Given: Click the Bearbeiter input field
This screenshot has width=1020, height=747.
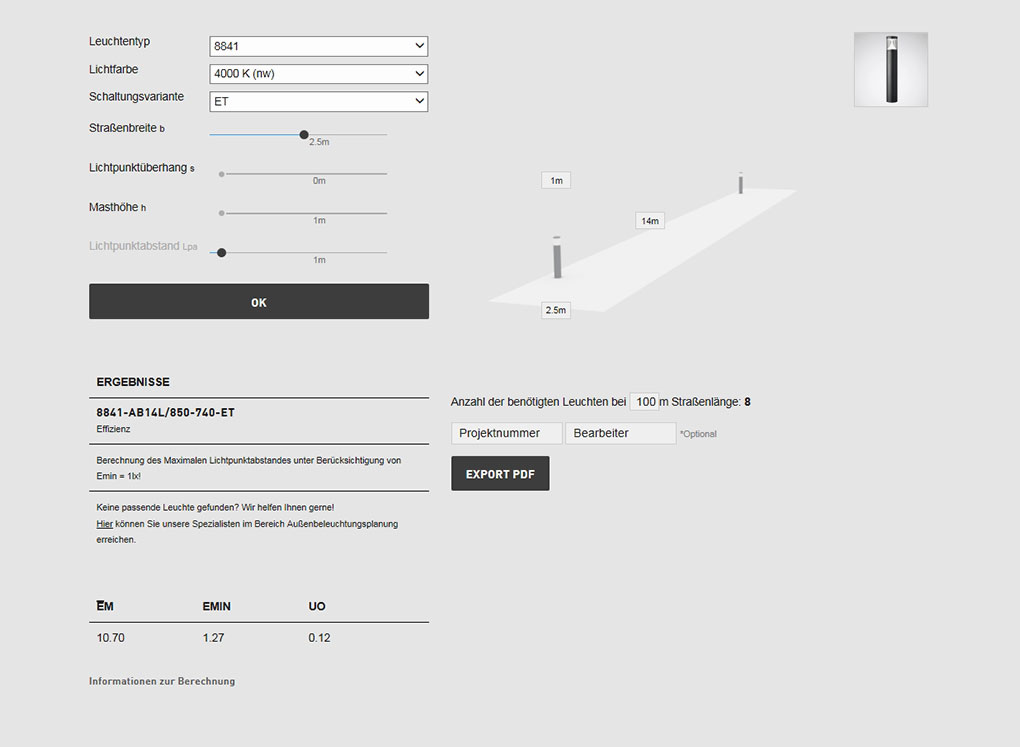Looking at the screenshot, I should coord(620,433).
